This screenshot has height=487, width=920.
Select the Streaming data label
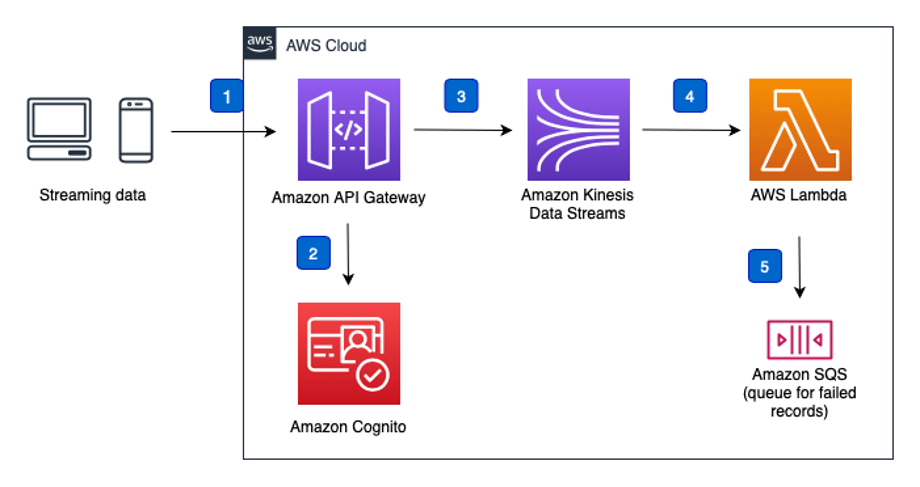point(93,195)
